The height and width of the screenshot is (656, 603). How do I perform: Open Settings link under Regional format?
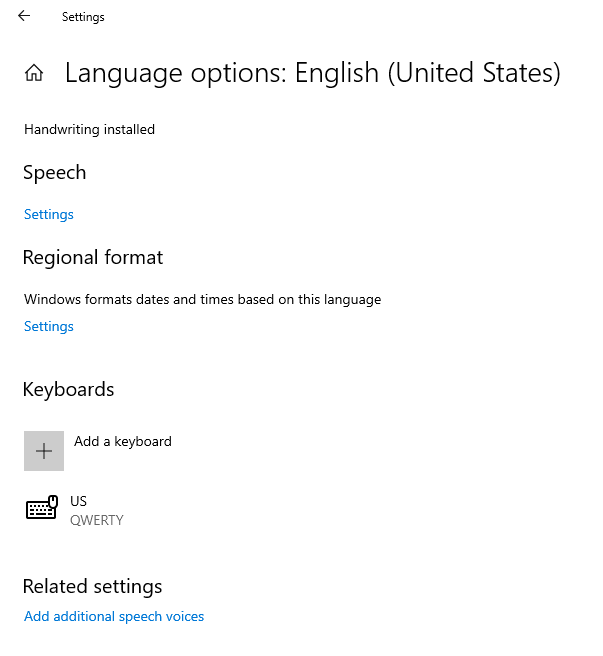tap(49, 326)
